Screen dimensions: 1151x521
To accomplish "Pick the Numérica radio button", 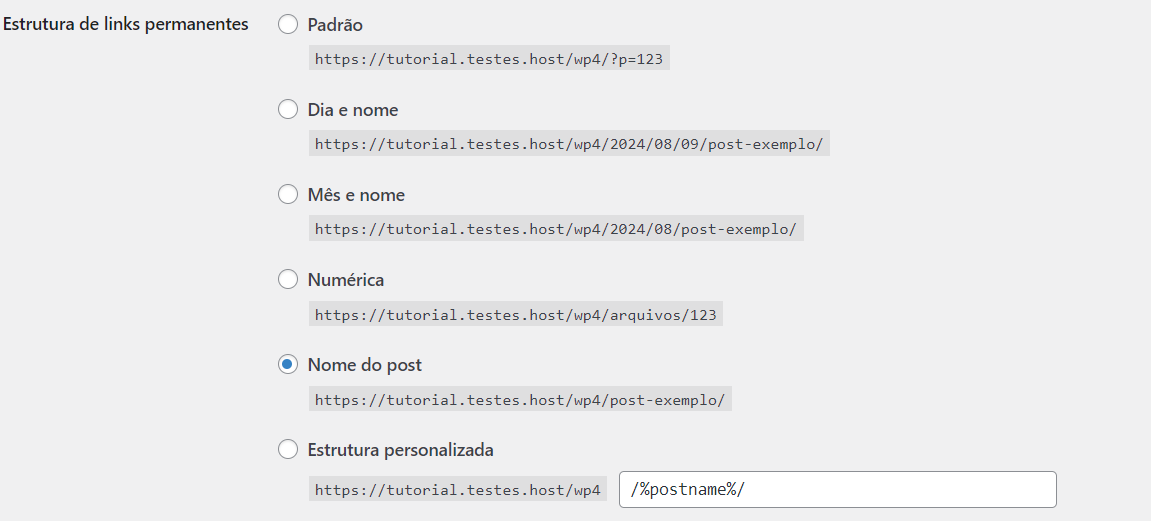I will click(288, 280).
